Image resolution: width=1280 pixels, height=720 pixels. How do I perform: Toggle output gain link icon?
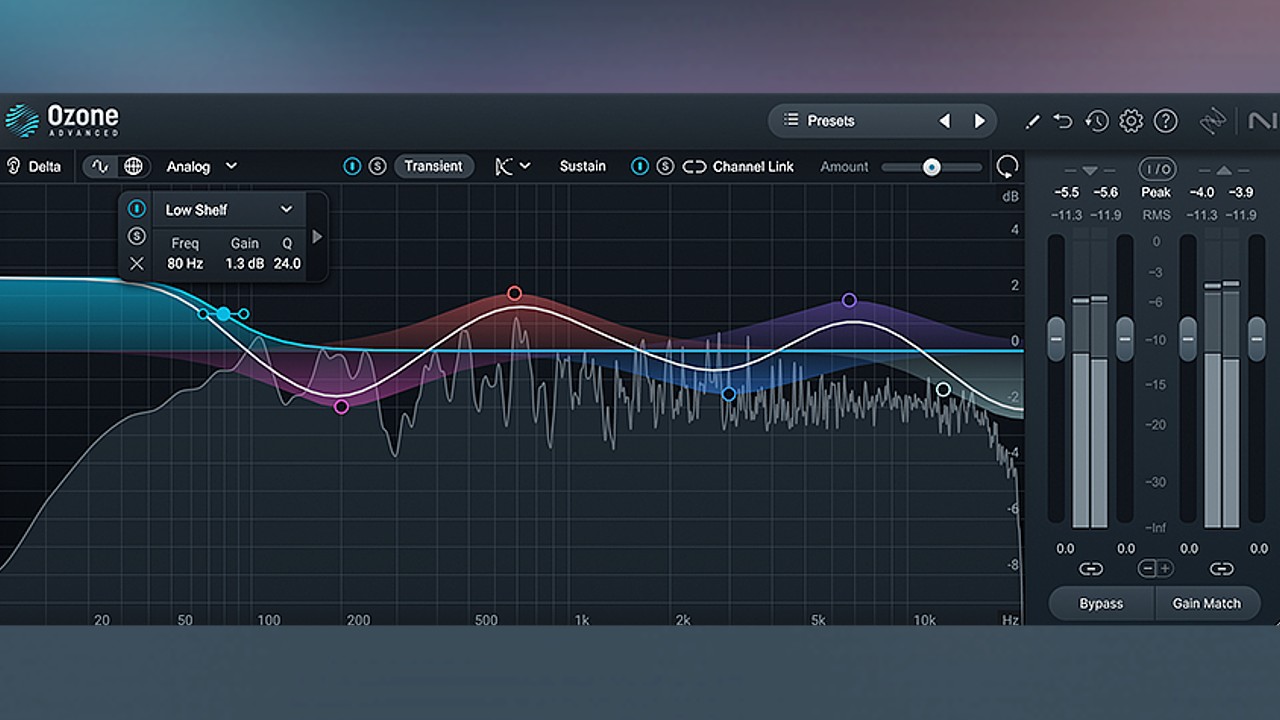(x=1222, y=569)
